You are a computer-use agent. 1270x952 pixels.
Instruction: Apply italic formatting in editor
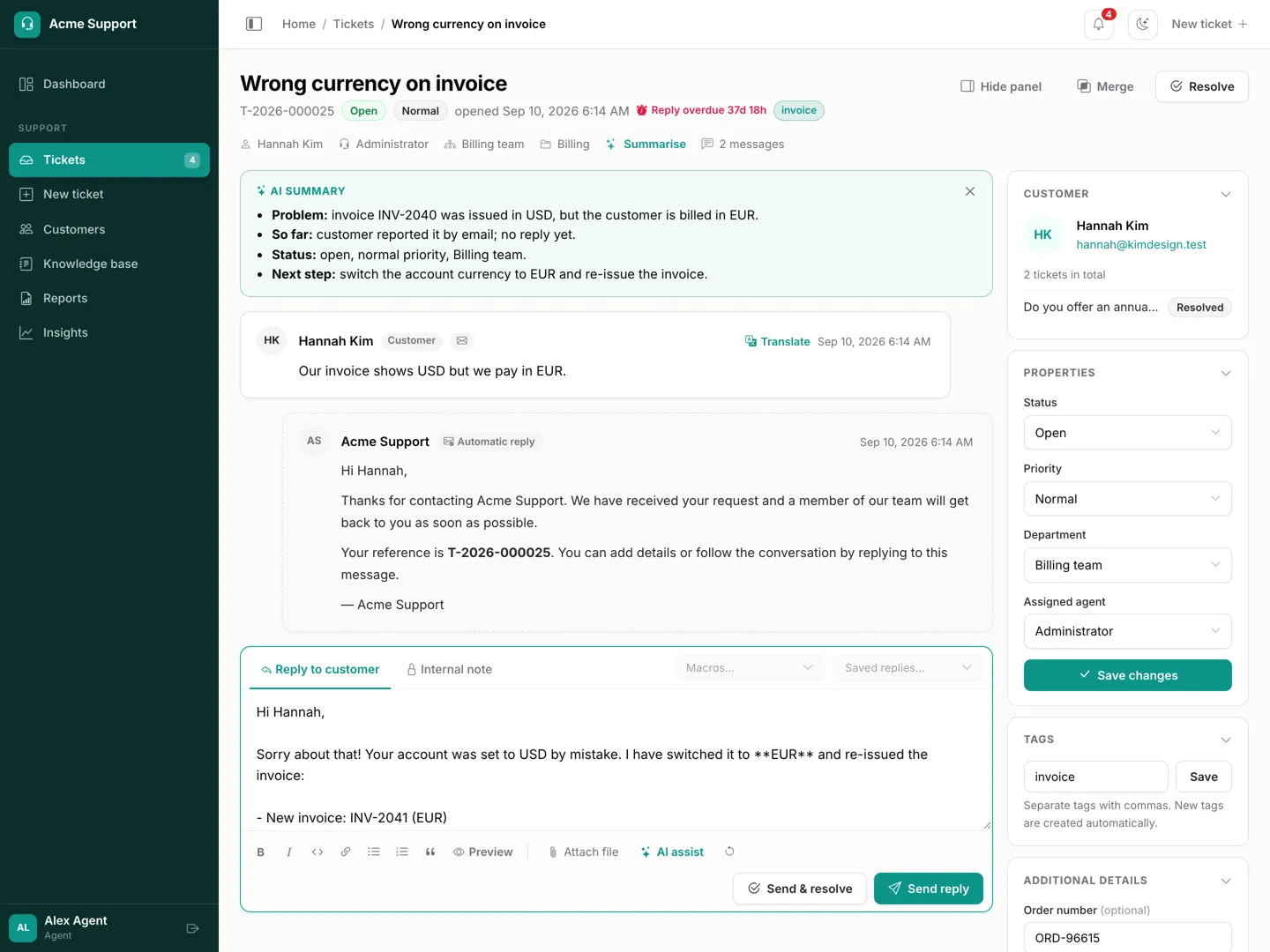[x=289, y=852]
